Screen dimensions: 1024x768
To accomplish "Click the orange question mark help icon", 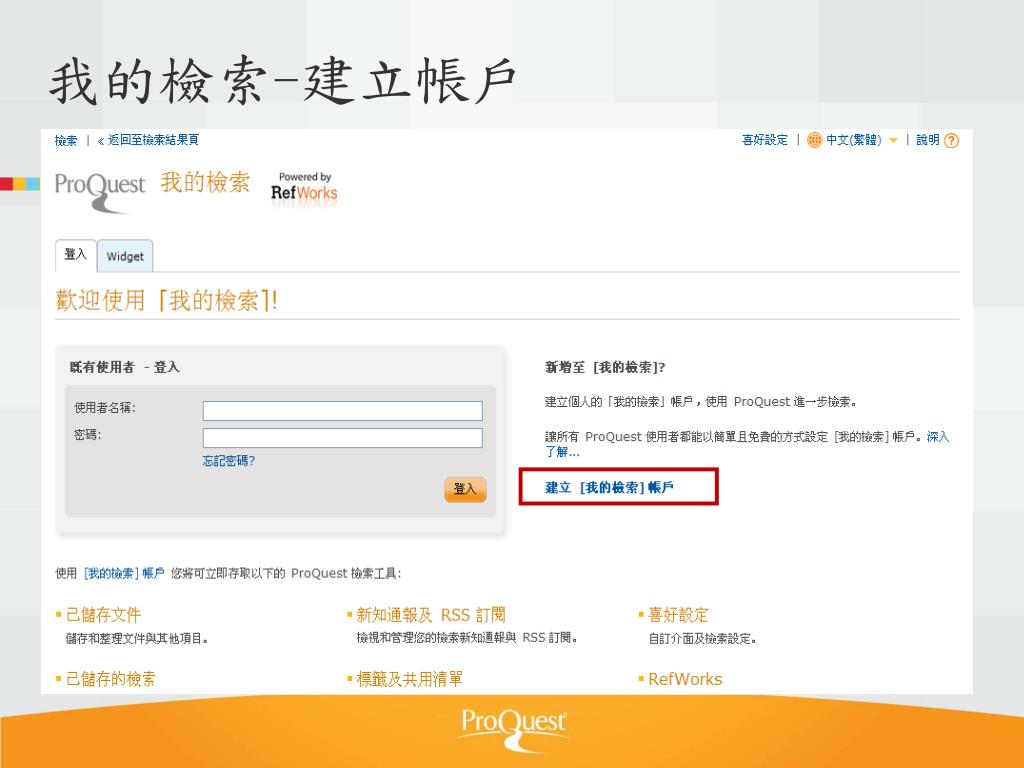I will pos(952,140).
